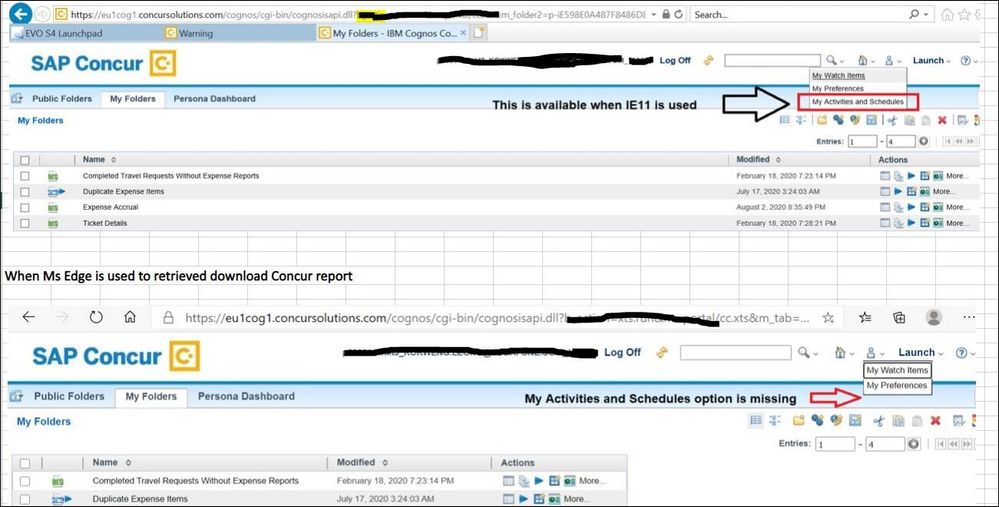The height and width of the screenshot is (507, 999).
Task: Open My Area person dropdown in IE11
Action: click(893, 61)
